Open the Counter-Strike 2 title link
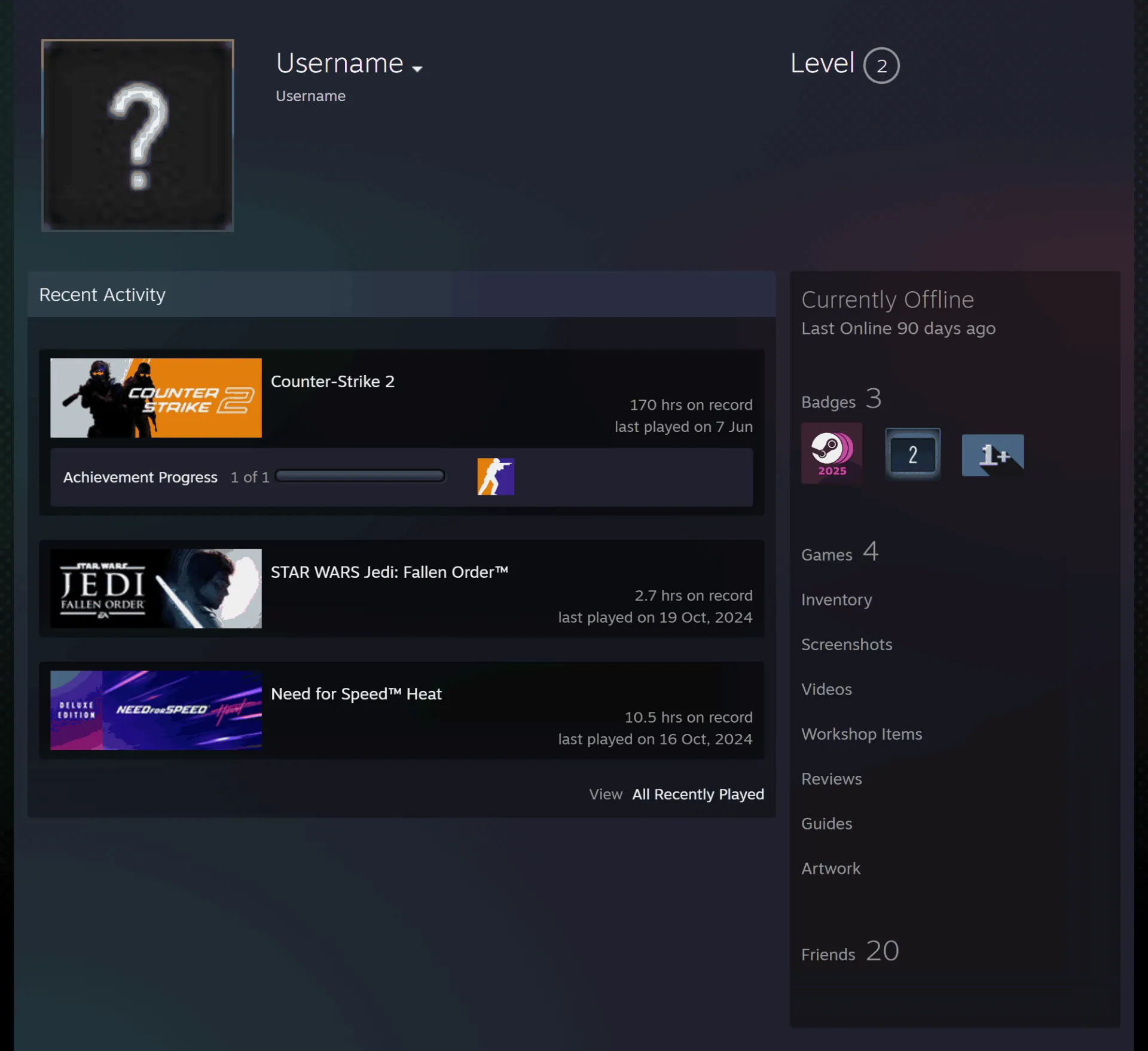Viewport: 1148px width, 1051px height. coord(332,382)
